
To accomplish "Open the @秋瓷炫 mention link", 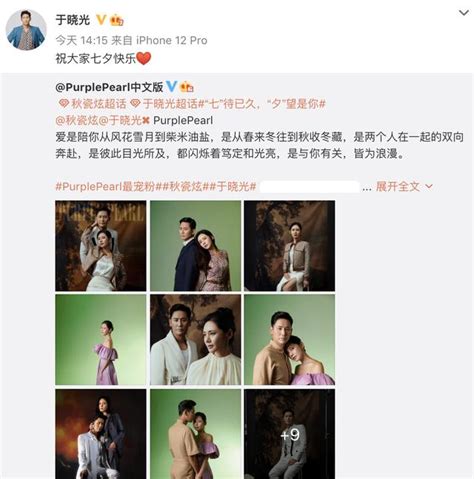I will tap(77, 120).
